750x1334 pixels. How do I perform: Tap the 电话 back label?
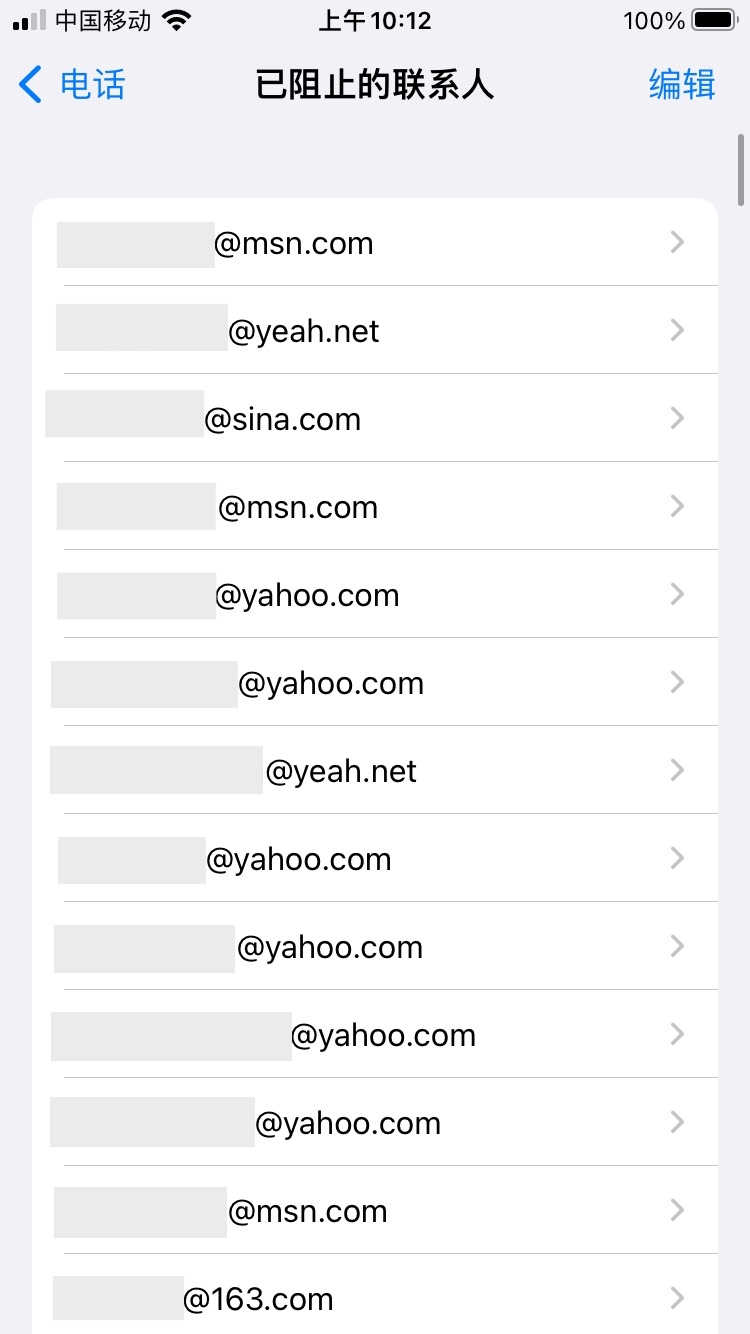[x=93, y=85]
